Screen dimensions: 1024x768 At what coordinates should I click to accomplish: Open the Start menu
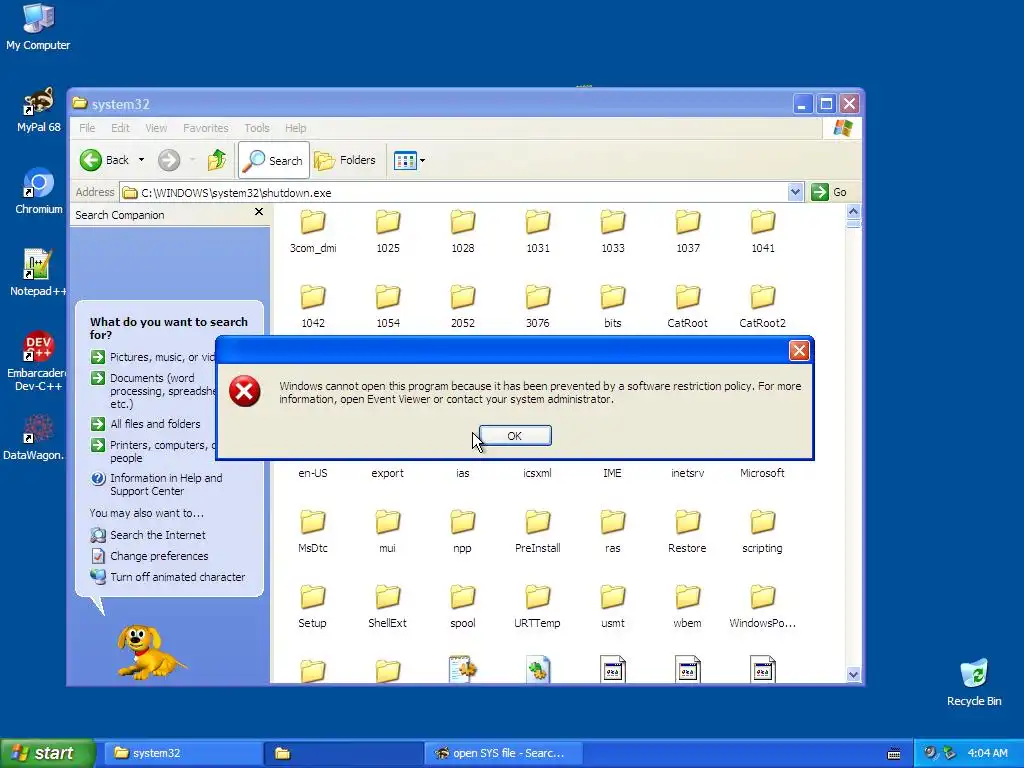point(47,753)
